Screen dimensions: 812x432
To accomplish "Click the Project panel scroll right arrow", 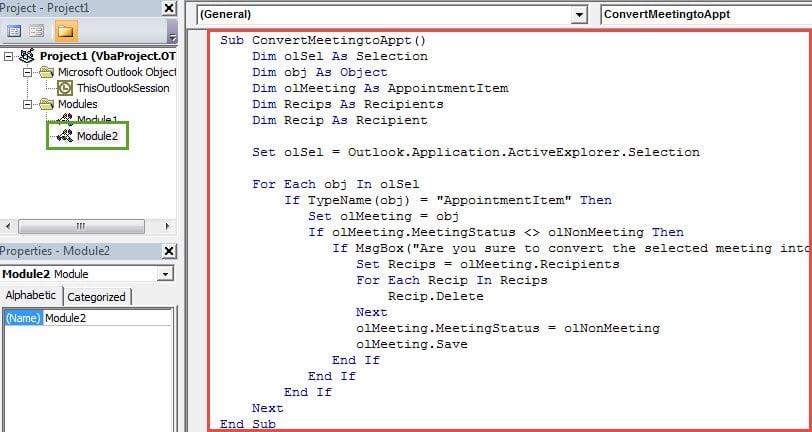I will pyautogui.click(x=168, y=225).
